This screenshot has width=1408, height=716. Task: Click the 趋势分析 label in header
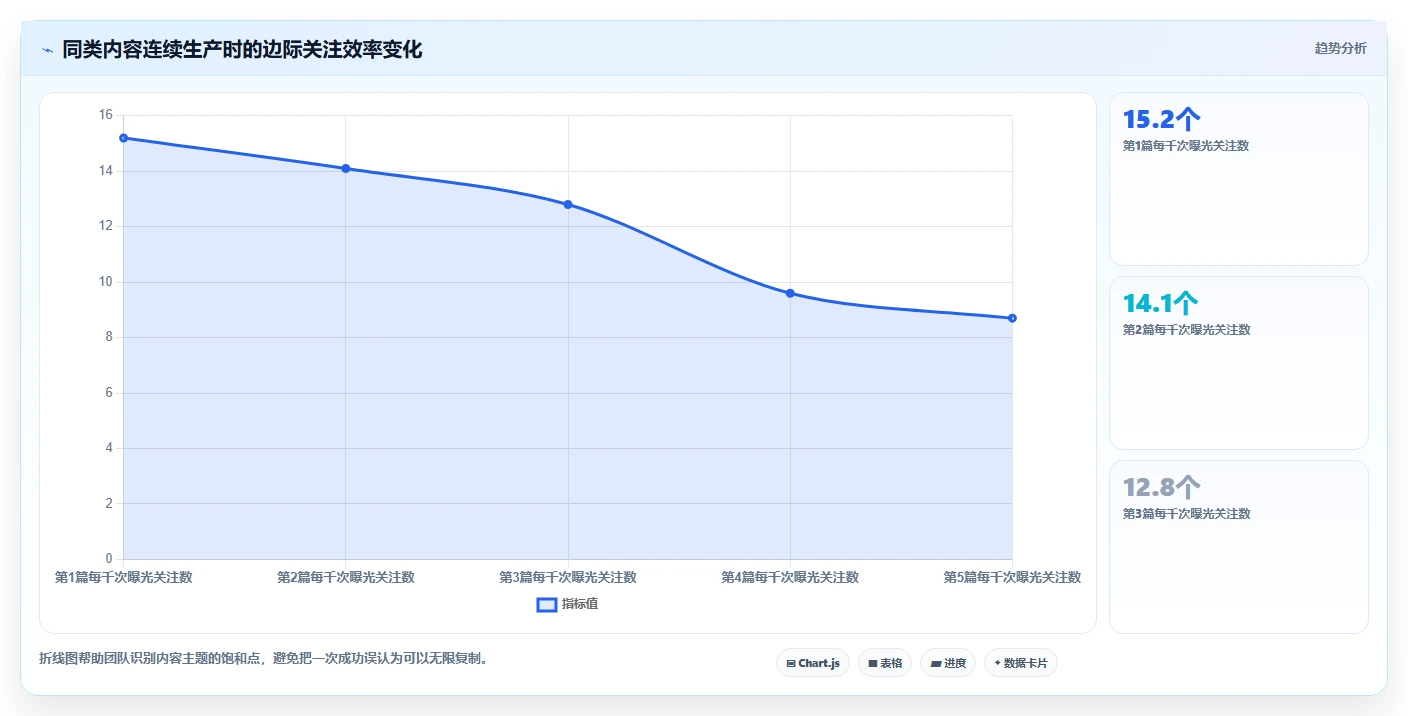1340,49
